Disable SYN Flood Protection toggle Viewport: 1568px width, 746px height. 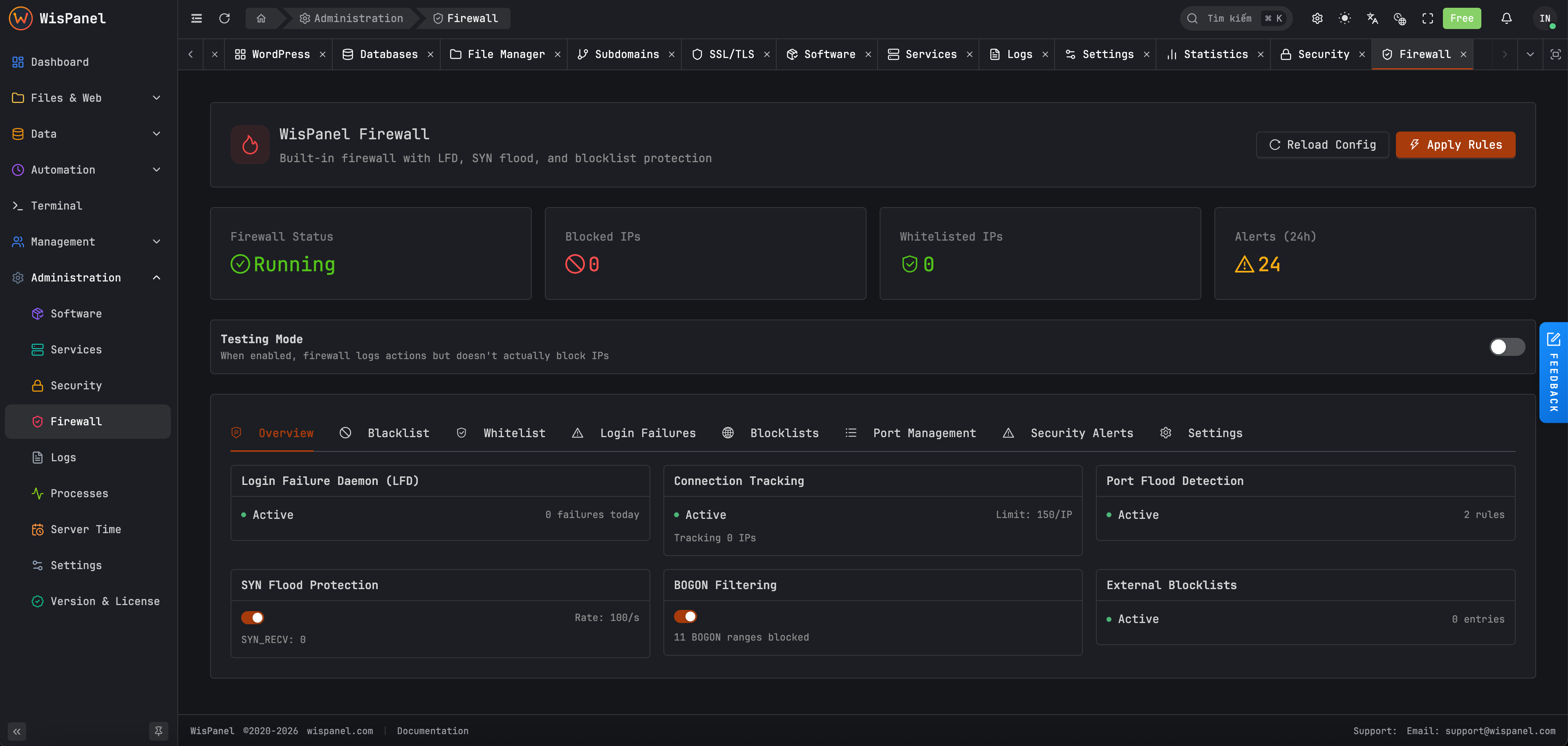(253, 617)
